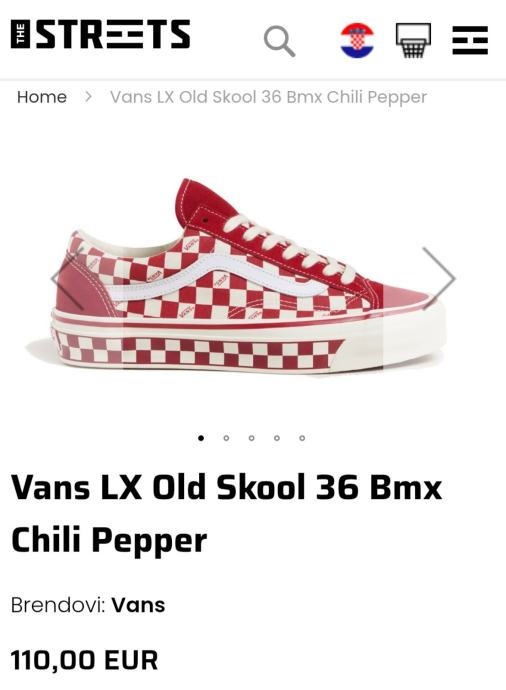Select the fifth carousel dot

[302, 438]
